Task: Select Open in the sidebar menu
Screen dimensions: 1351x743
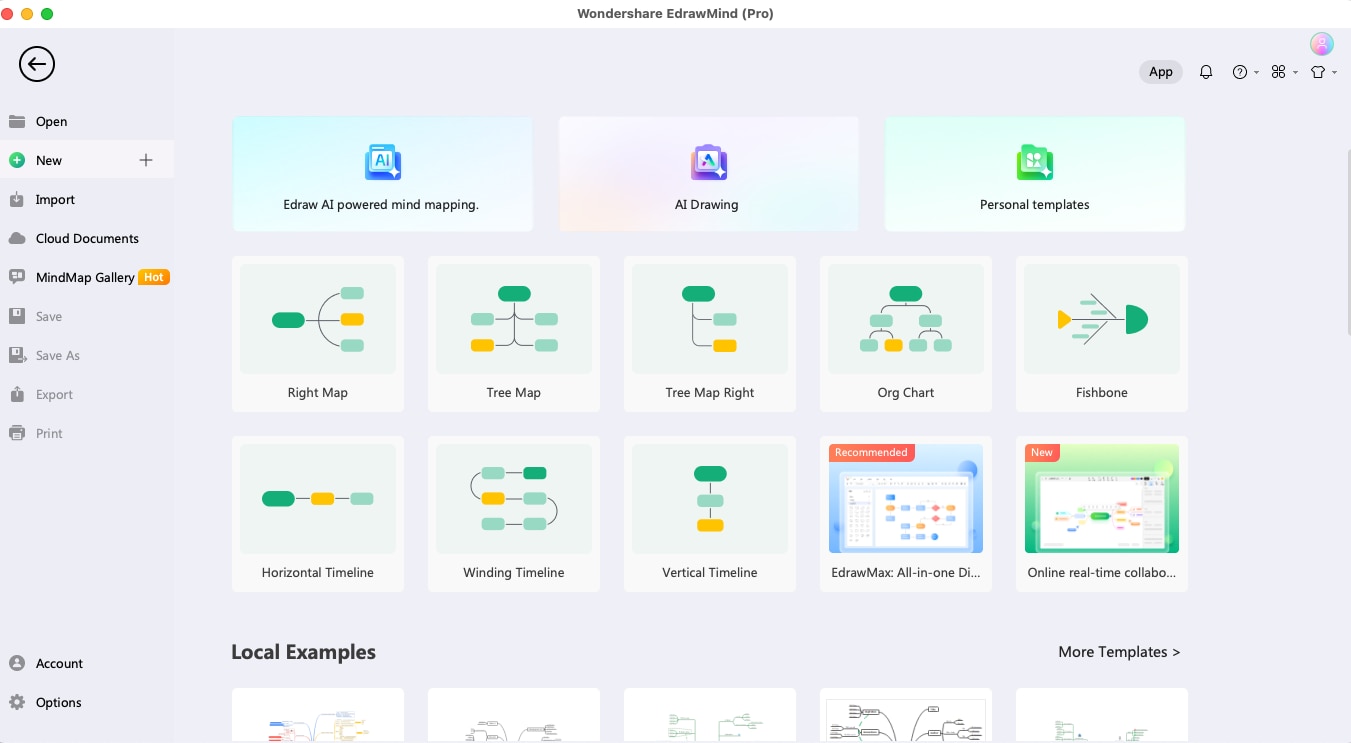Action: (x=87, y=122)
